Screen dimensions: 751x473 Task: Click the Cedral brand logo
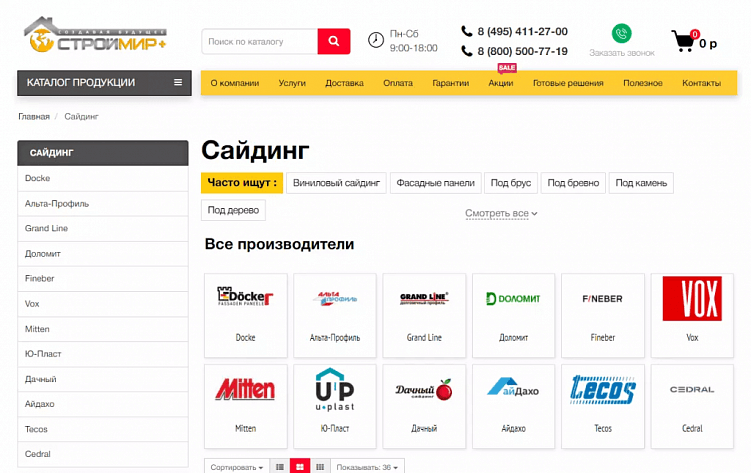[x=692, y=390]
